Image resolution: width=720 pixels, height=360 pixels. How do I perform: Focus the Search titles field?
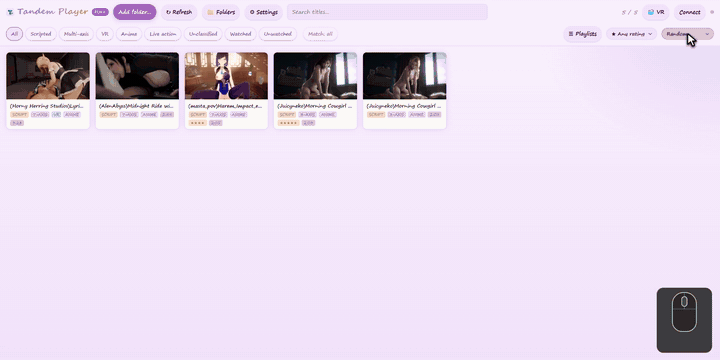[387, 12]
